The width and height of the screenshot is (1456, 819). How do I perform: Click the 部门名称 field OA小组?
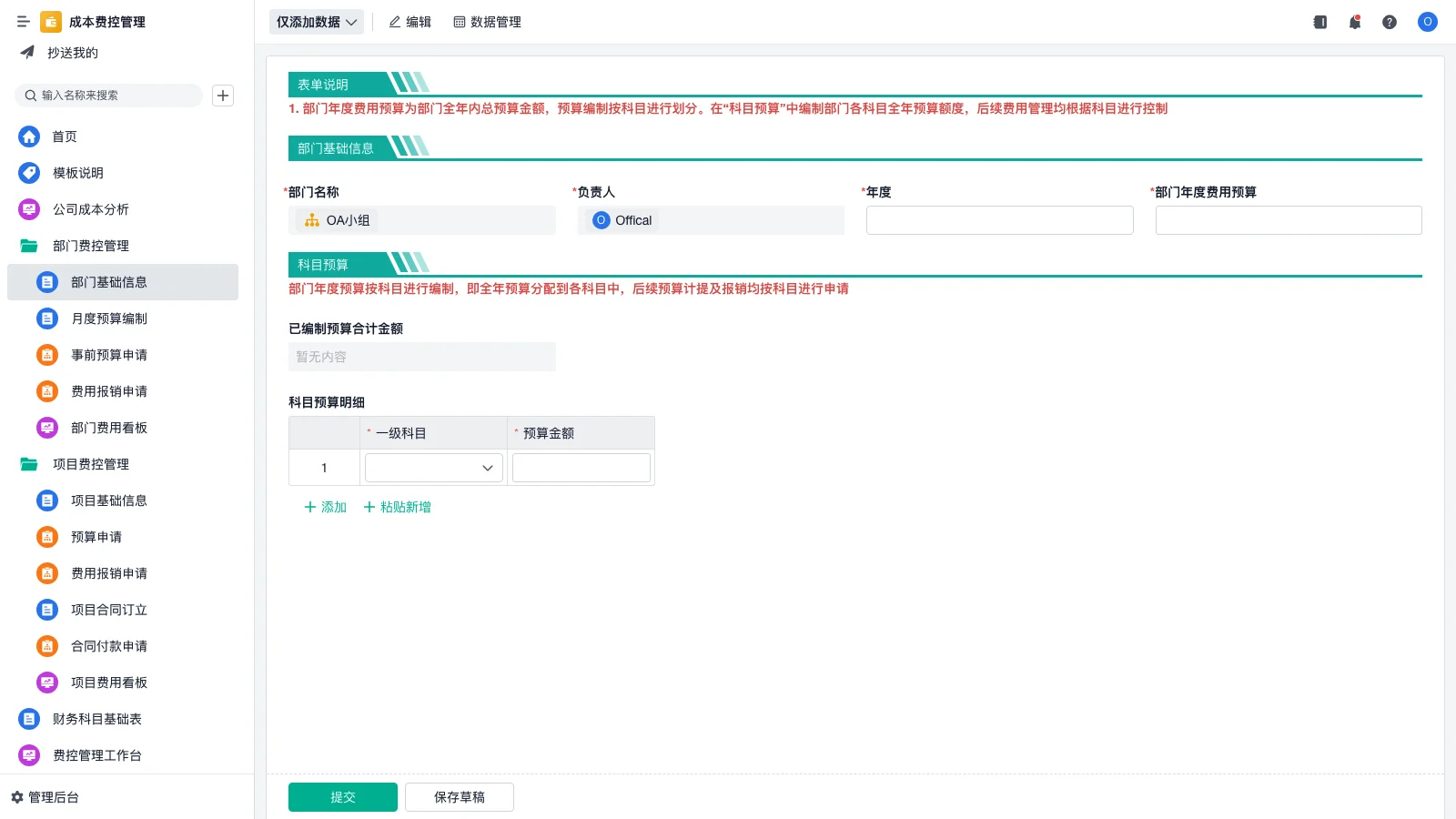(422, 220)
